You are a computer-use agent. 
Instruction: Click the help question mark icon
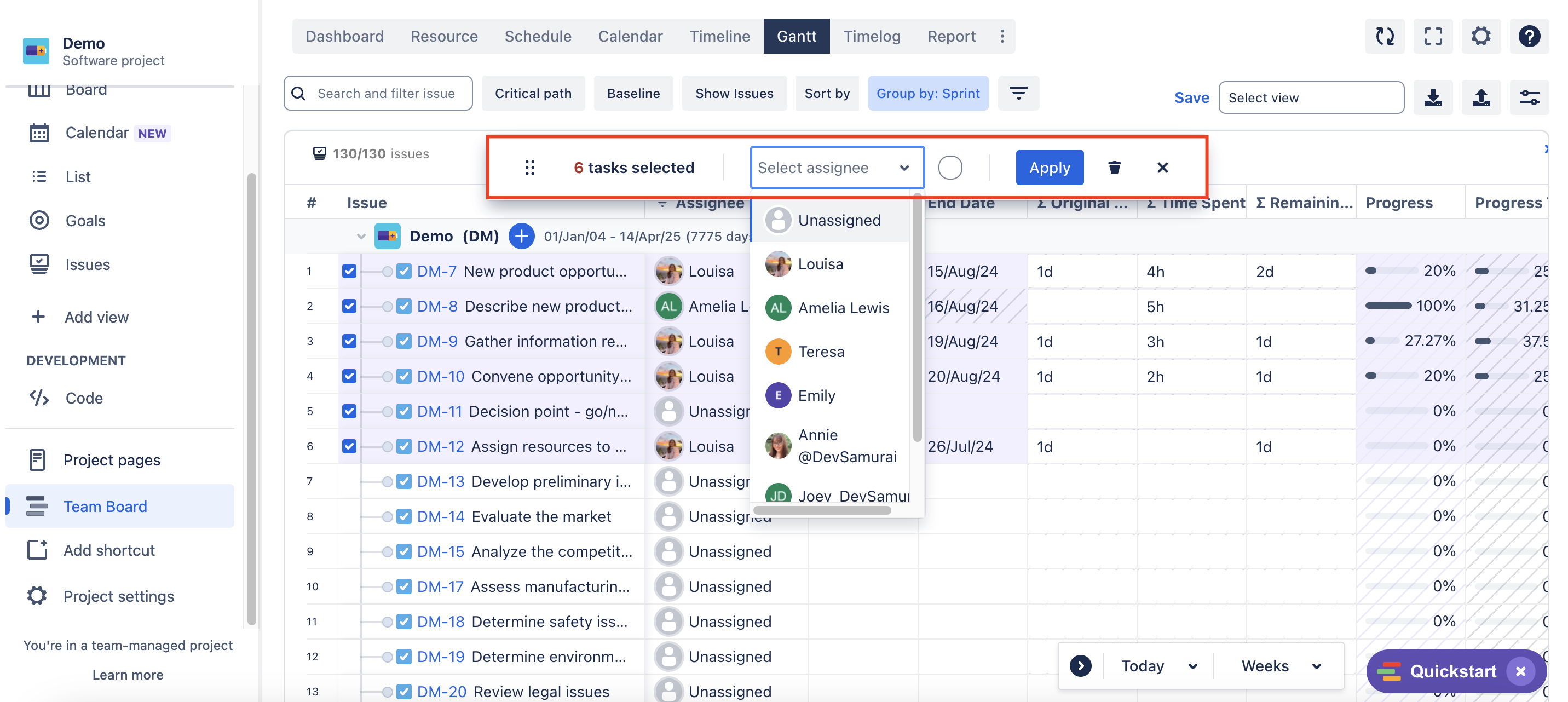tap(1529, 36)
